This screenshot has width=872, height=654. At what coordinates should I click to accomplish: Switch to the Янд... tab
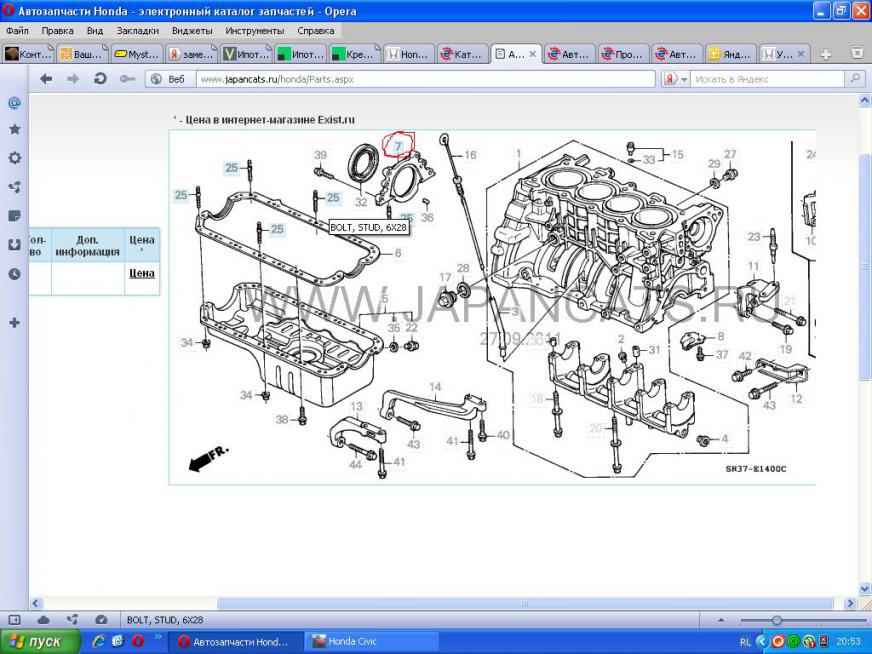tap(732, 54)
